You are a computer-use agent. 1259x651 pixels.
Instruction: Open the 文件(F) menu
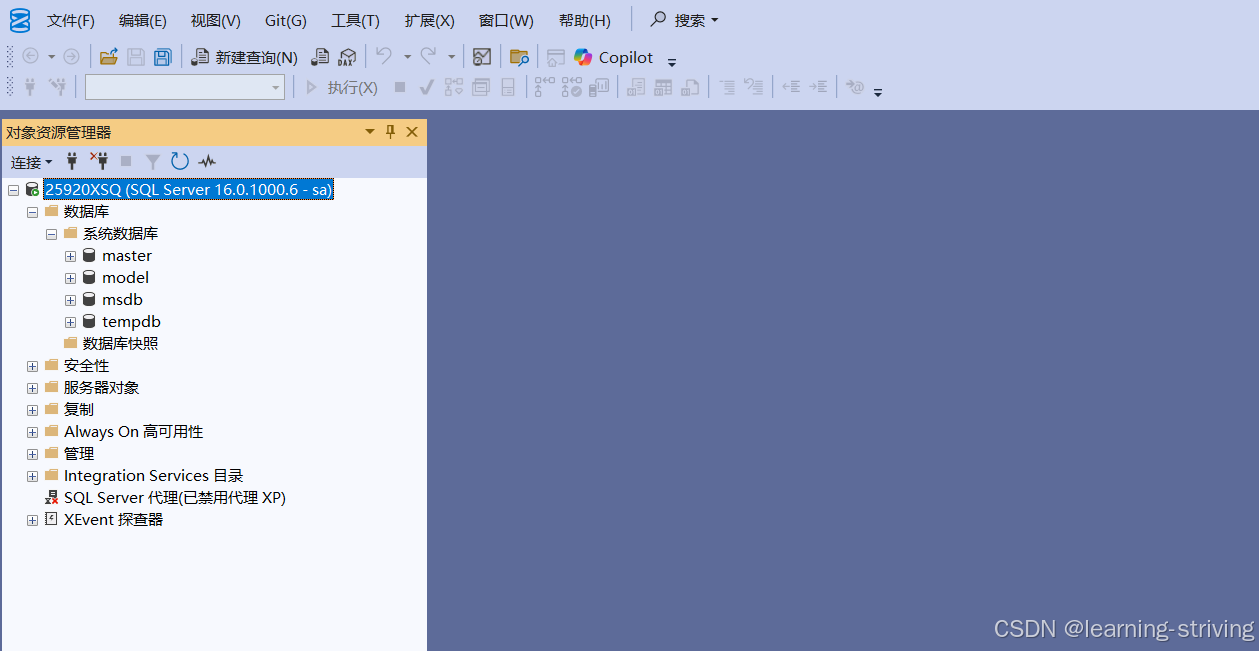click(x=71, y=20)
